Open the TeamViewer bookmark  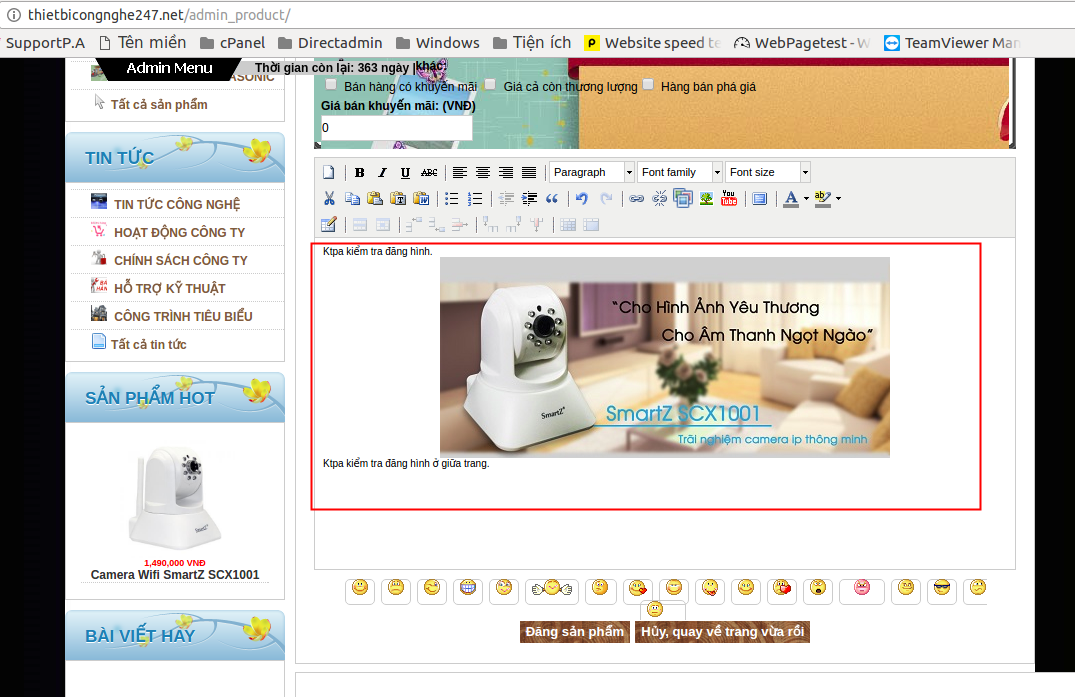pyautogui.click(x=952, y=43)
